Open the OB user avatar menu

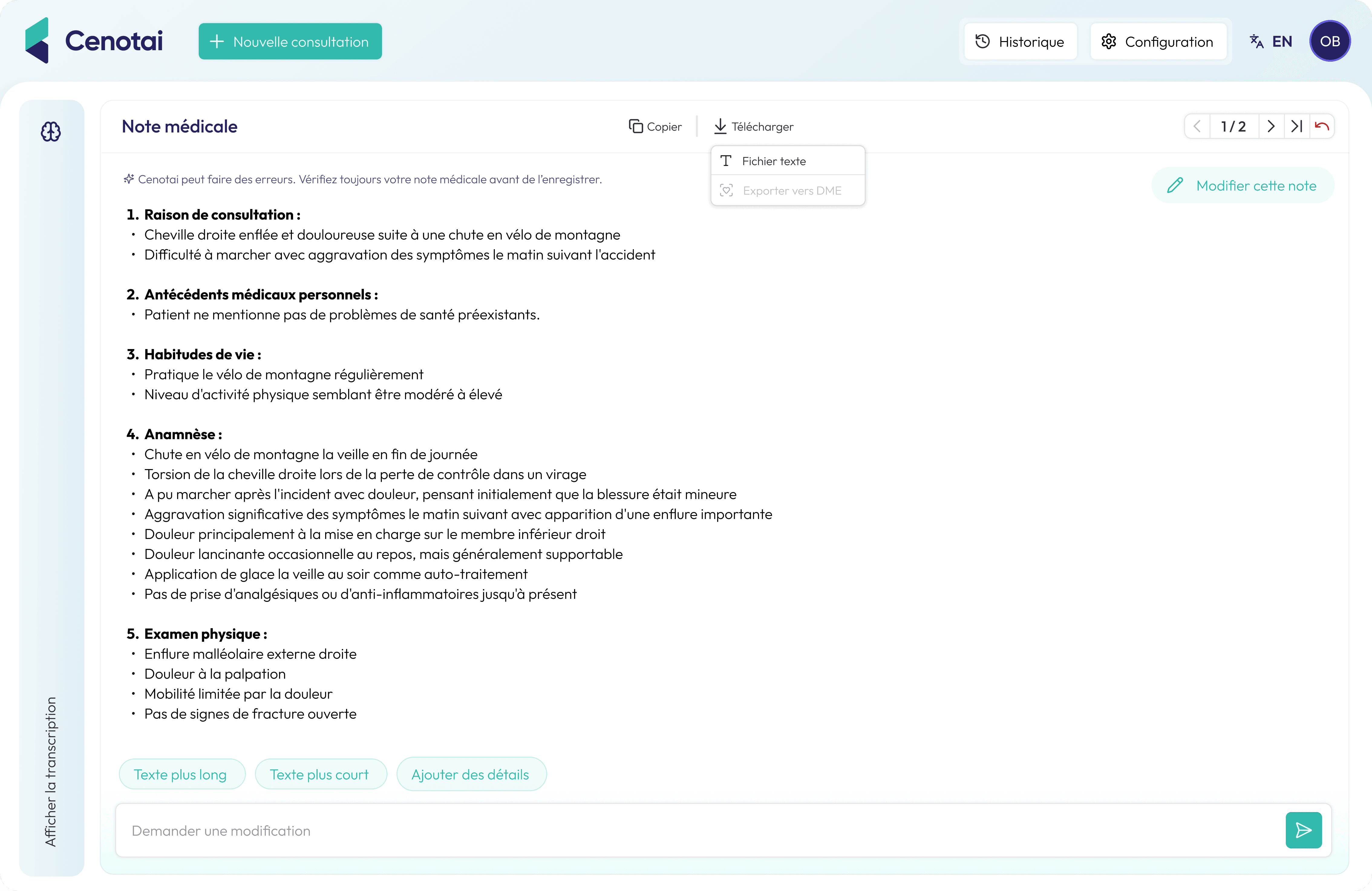(x=1329, y=41)
